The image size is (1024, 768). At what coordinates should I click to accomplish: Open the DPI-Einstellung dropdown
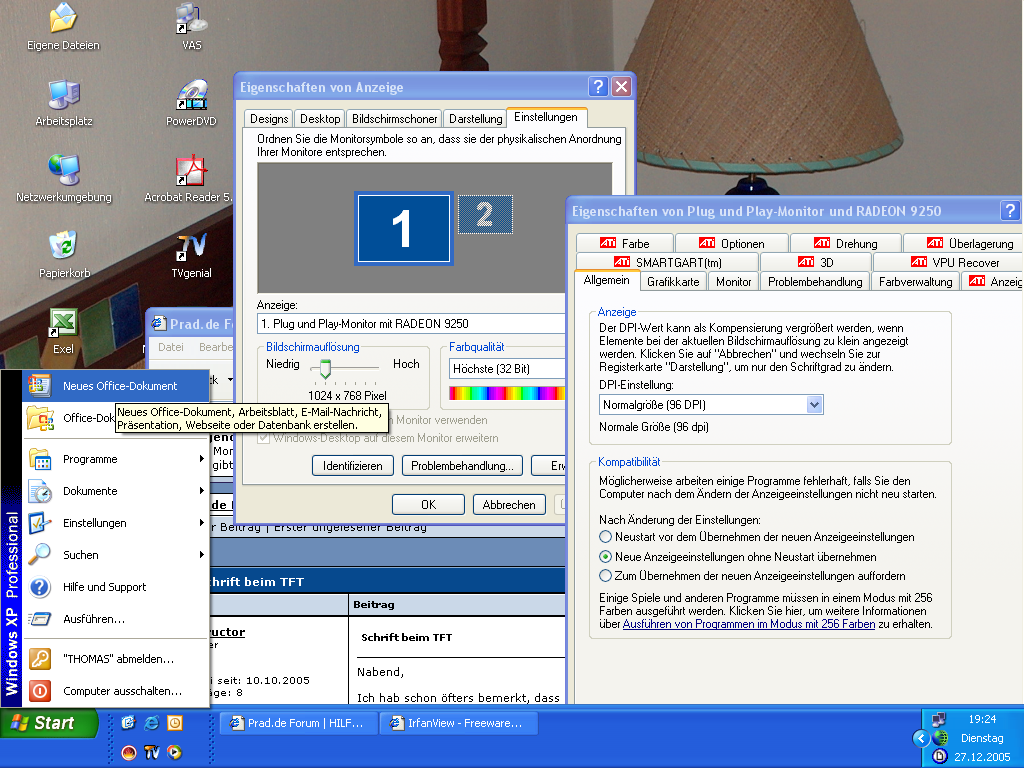click(813, 405)
